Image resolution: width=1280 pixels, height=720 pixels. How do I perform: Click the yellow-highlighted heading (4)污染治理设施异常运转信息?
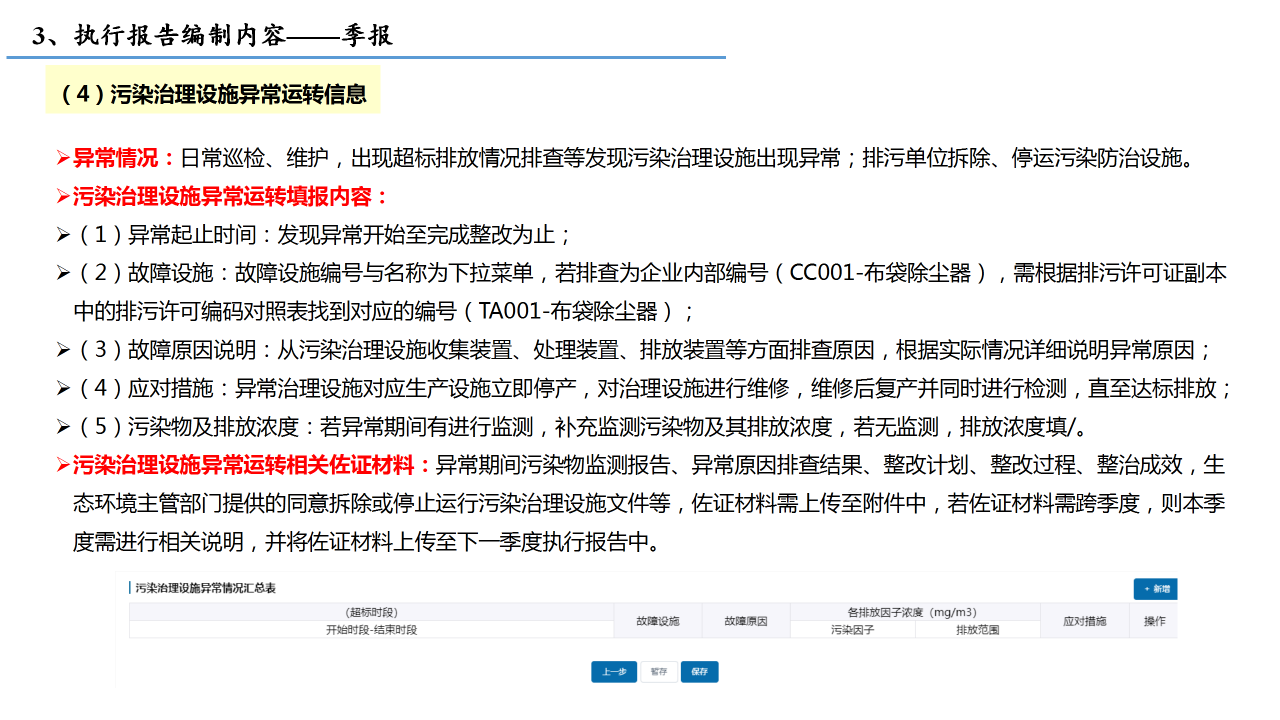click(213, 94)
